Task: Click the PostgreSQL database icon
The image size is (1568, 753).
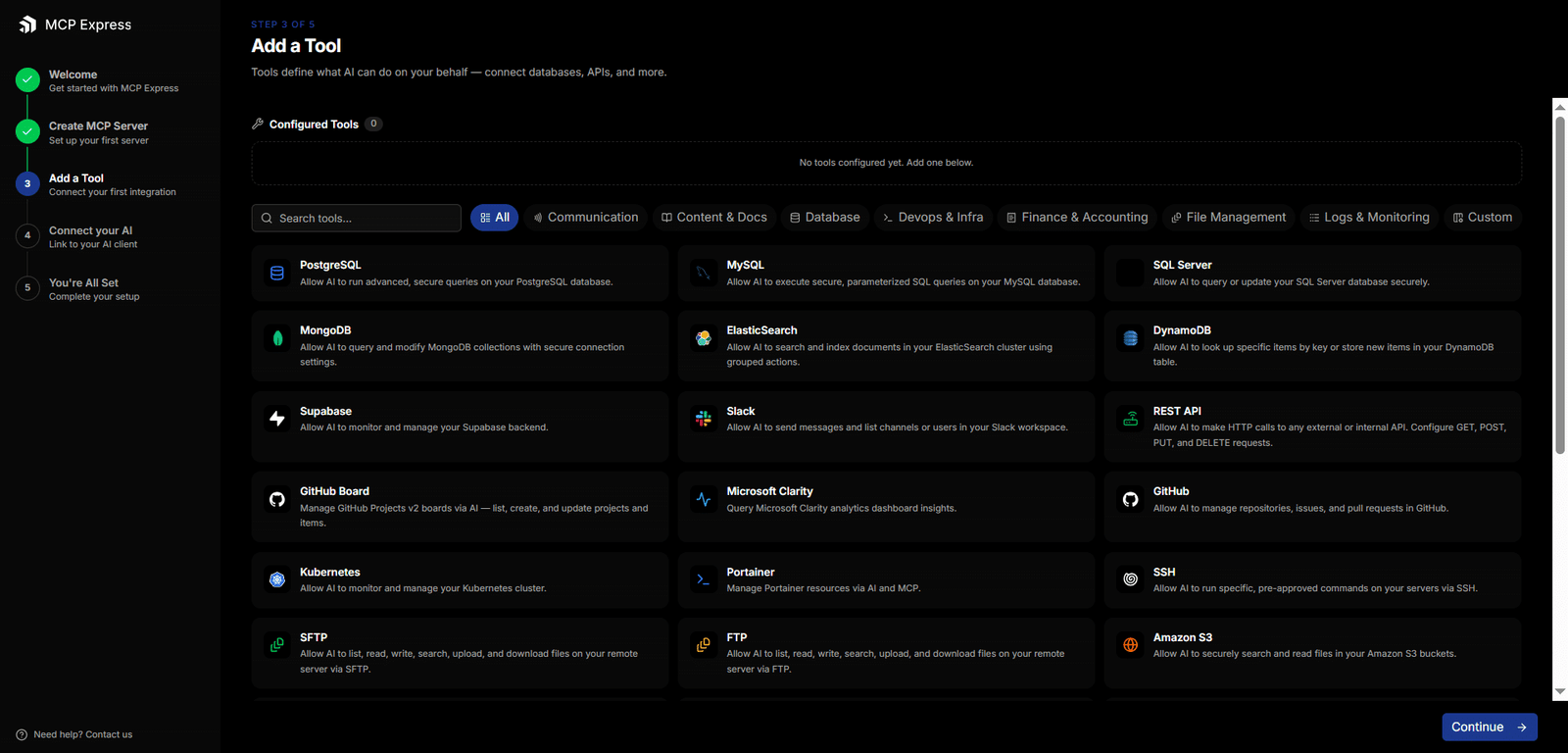Action: (277, 274)
